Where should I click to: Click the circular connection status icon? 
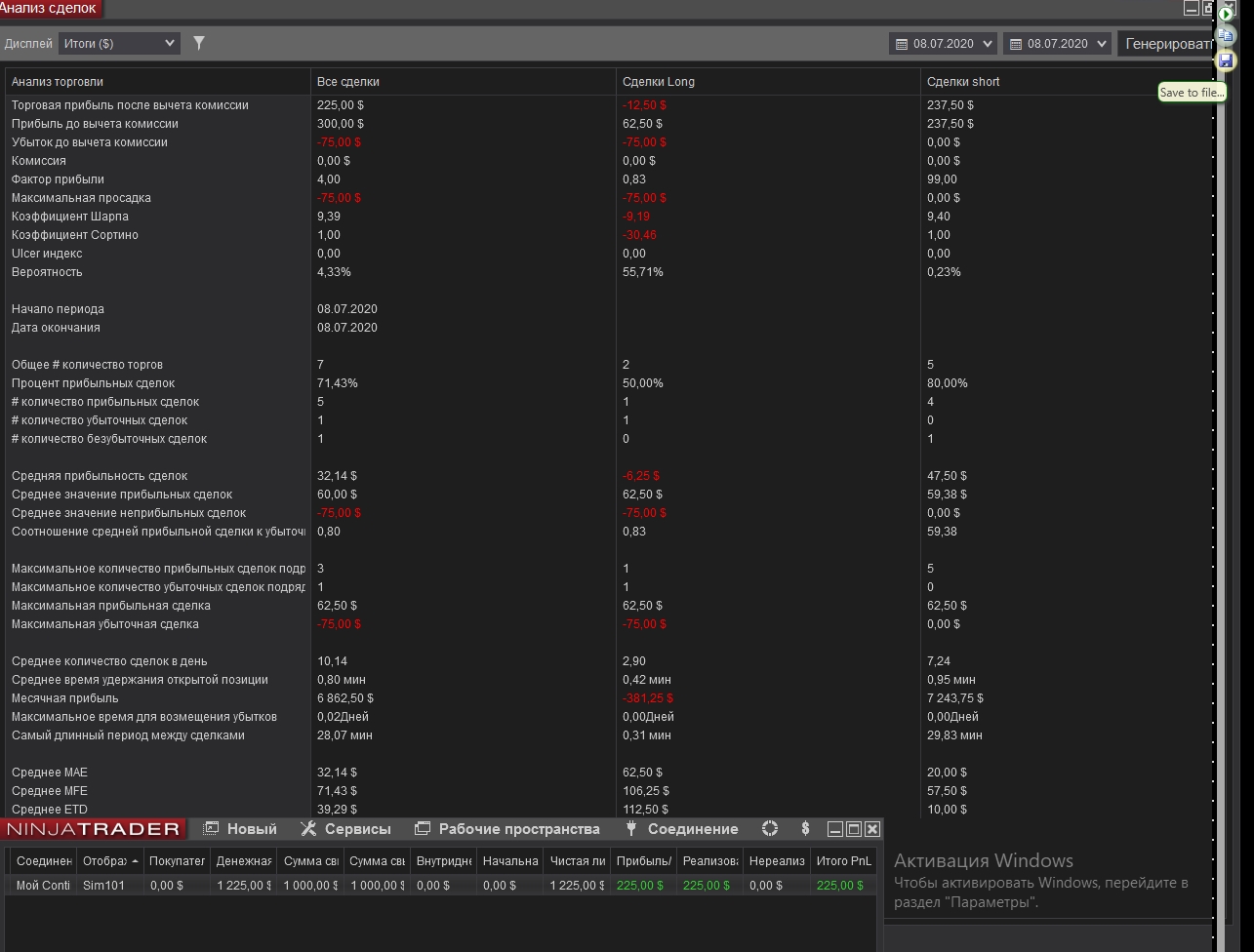(x=770, y=829)
